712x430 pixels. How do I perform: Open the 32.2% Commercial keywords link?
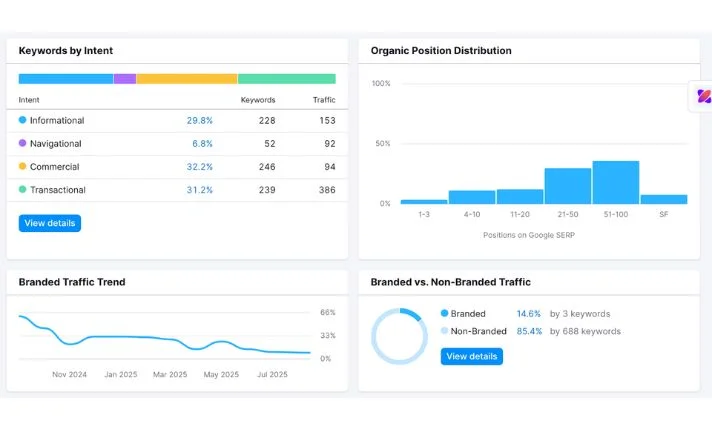pos(199,166)
